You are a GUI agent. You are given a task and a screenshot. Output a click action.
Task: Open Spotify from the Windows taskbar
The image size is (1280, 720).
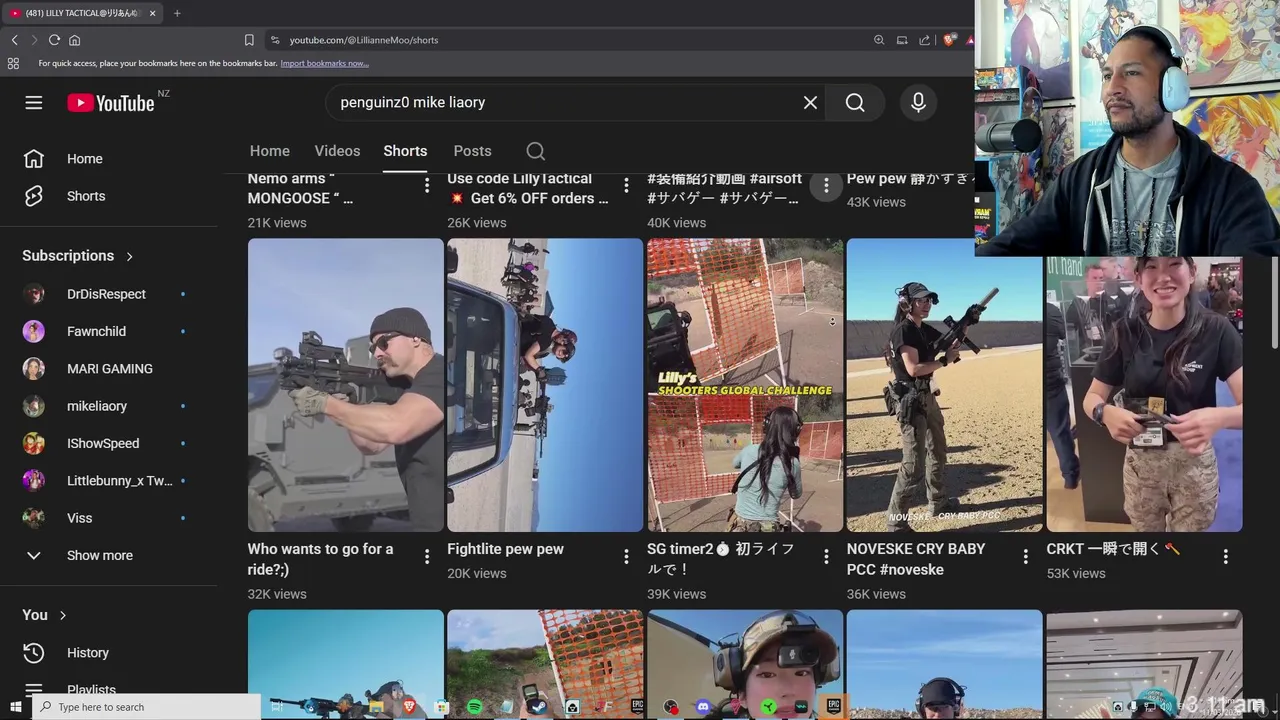[474, 707]
